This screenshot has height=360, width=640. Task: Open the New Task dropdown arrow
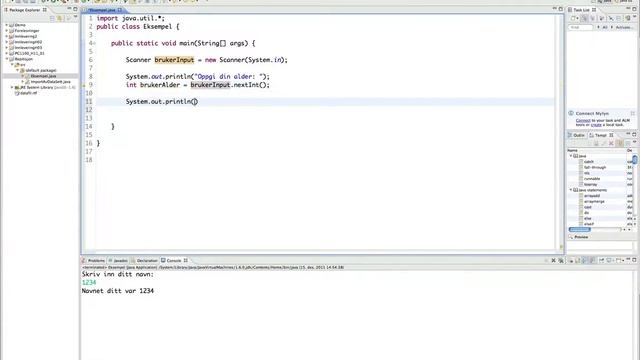(577, 18)
